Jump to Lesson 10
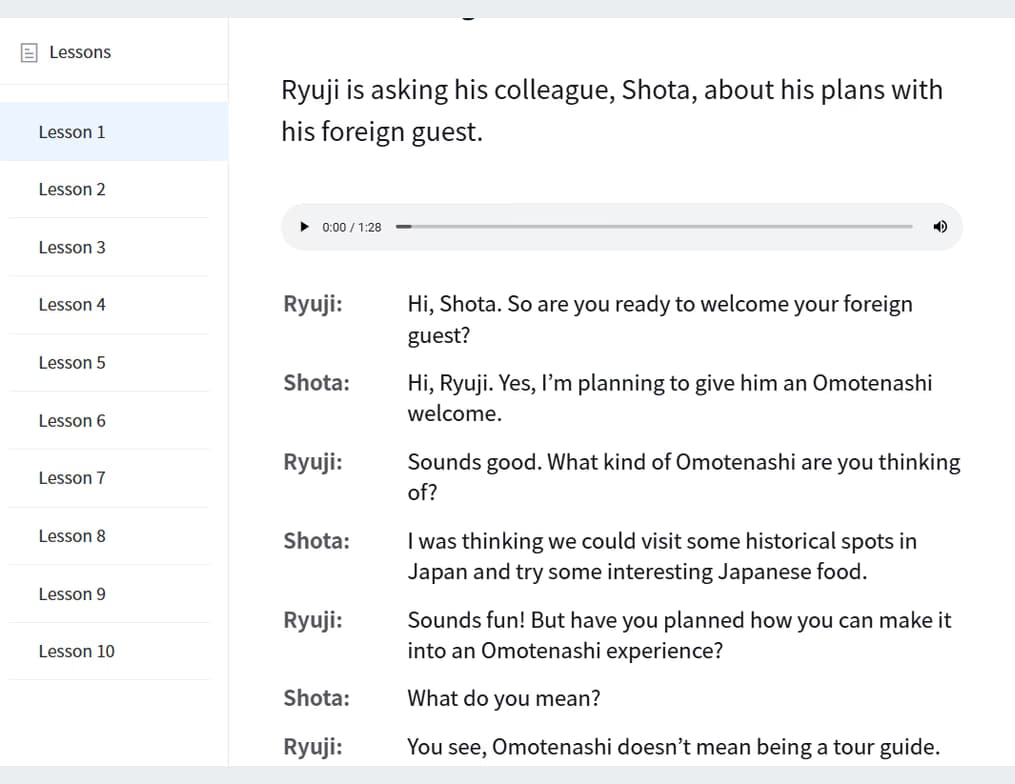The width and height of the screenshot is (1015, 784). (x=76, y=651)
